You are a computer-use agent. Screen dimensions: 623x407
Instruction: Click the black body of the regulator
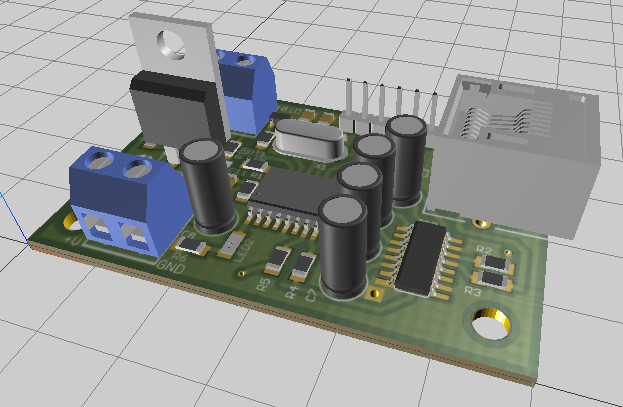pyautogui.click(x=172, y=106)
